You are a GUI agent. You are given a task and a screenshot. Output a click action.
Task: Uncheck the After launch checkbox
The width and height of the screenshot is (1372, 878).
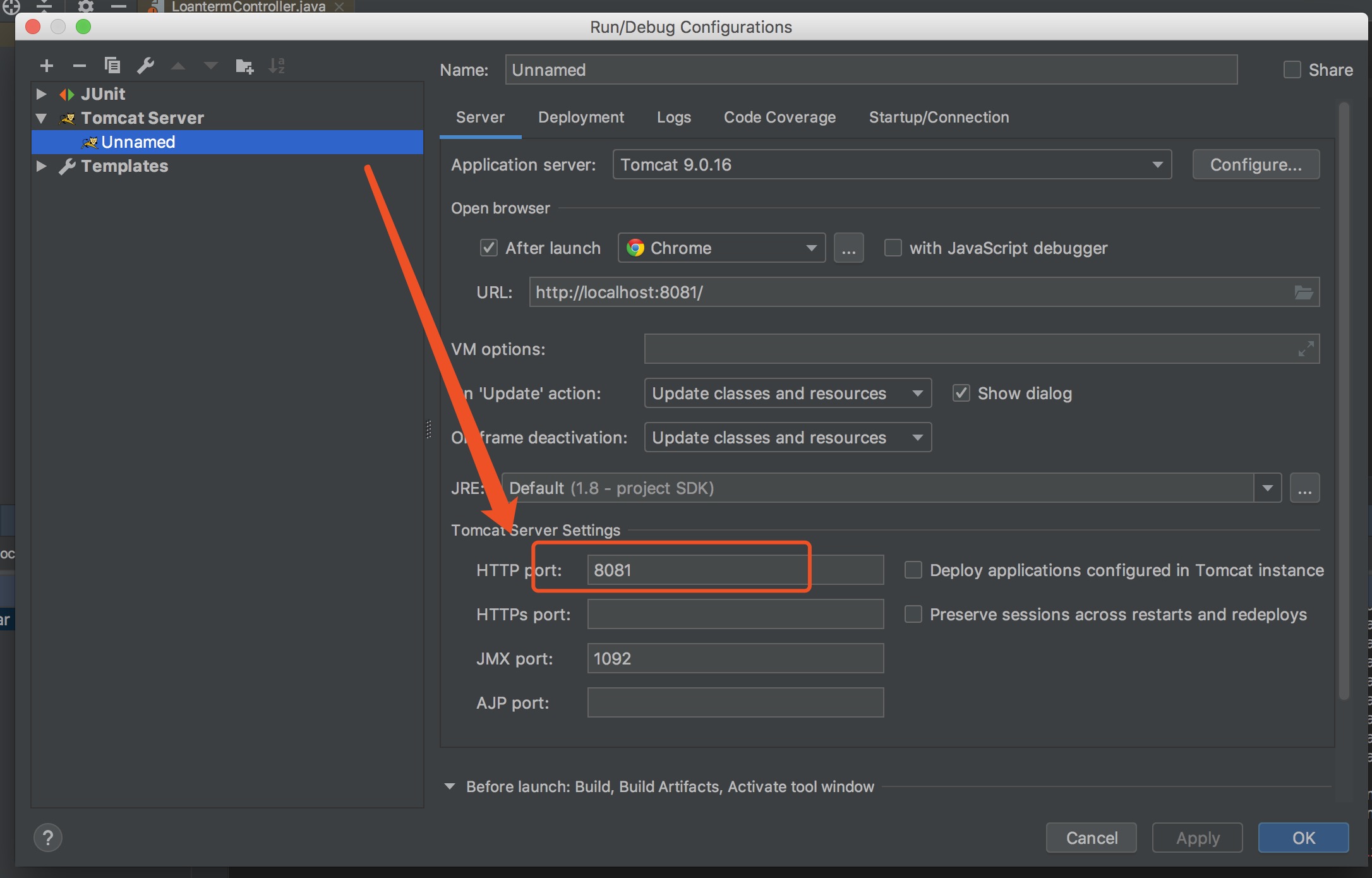[x=489, y=248]
